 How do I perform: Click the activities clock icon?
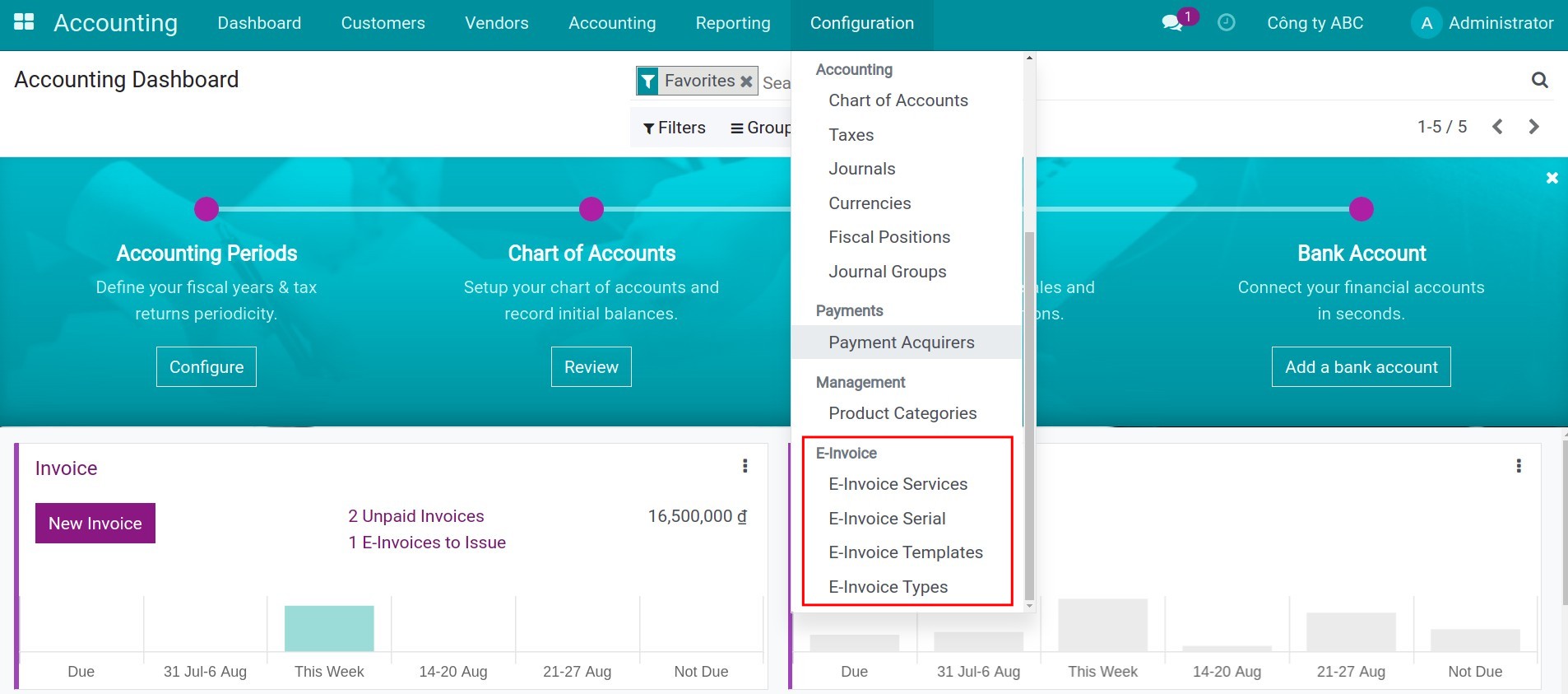(1226, 23)
